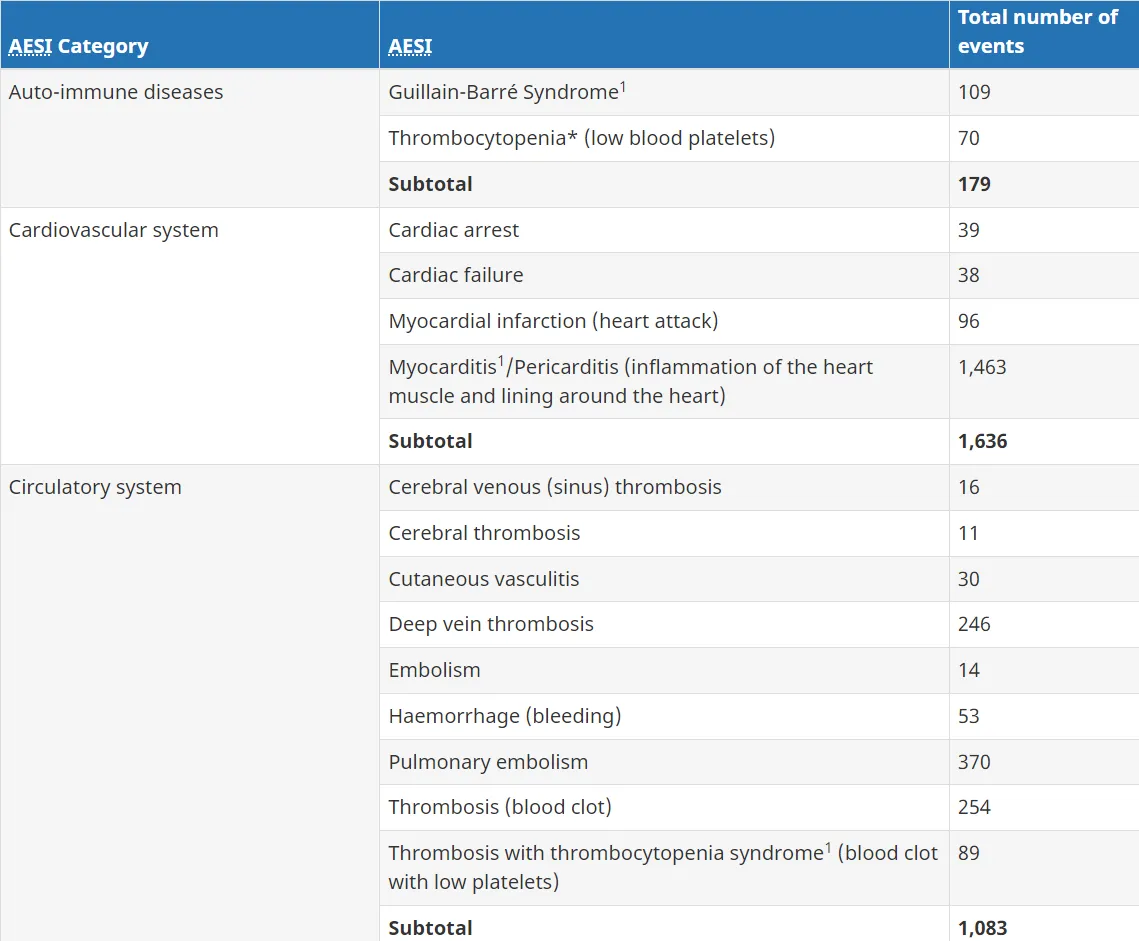Click the AESI column header abbreviation
The image size is (1139, 941).
pyautogui.click(x=410, y=47)
